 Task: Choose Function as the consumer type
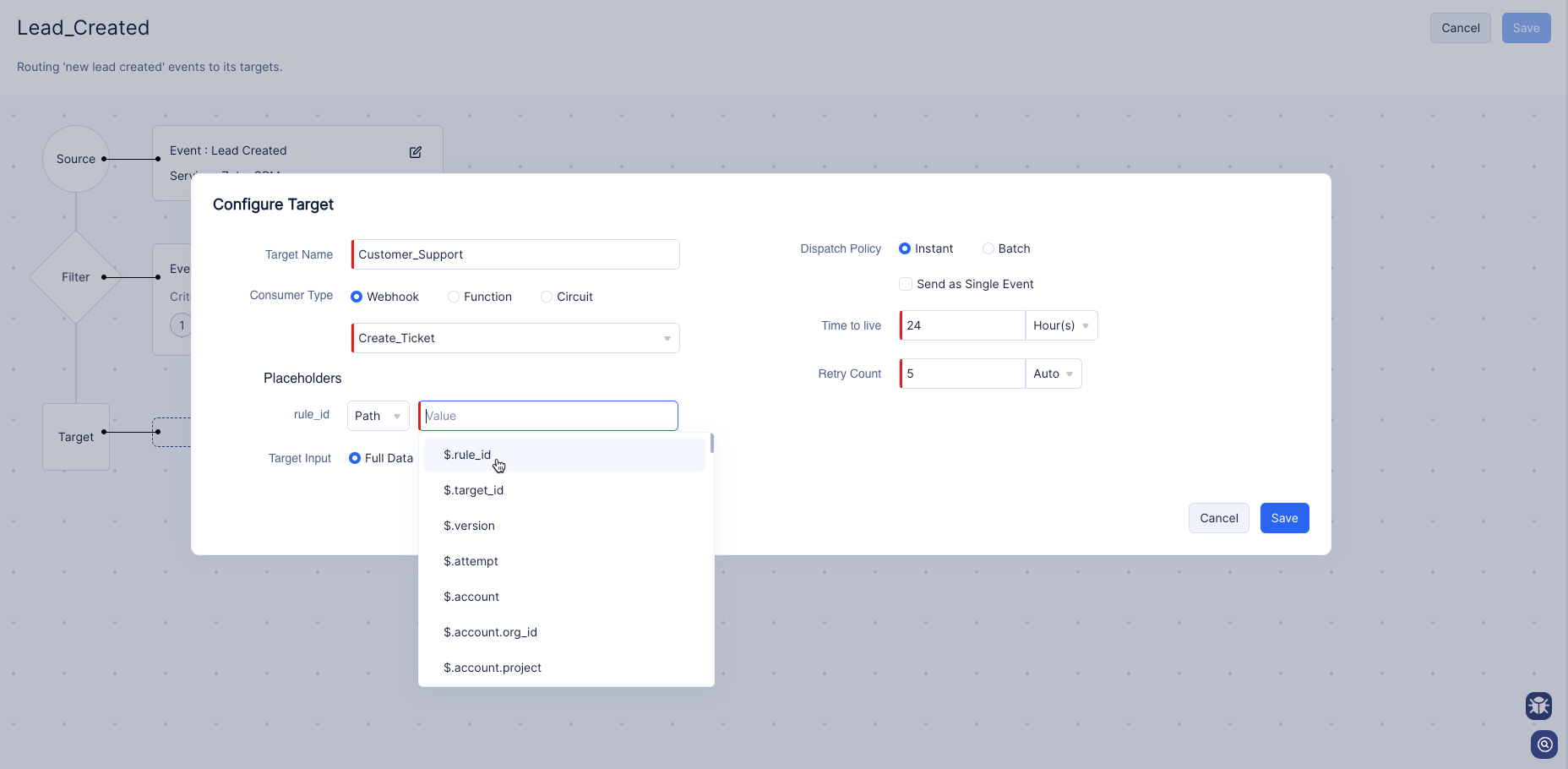[x=454, y=297]
